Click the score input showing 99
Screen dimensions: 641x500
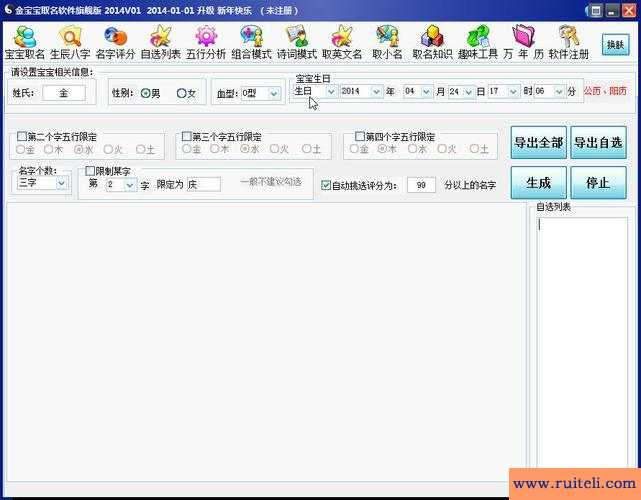click(x=421, y=185)
